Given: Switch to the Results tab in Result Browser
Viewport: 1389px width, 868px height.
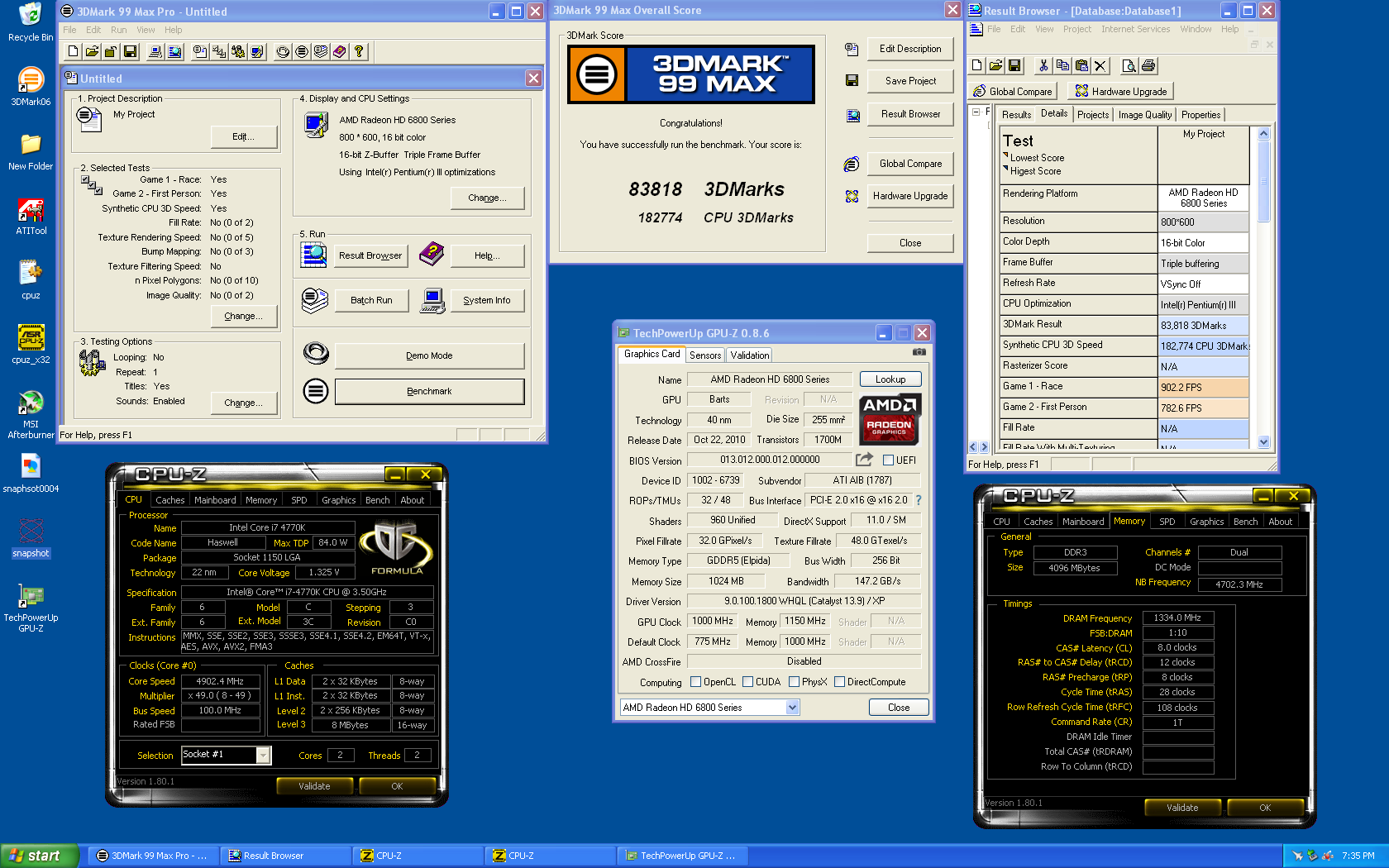Looking at the screenshot, I should coord(1016,115).
